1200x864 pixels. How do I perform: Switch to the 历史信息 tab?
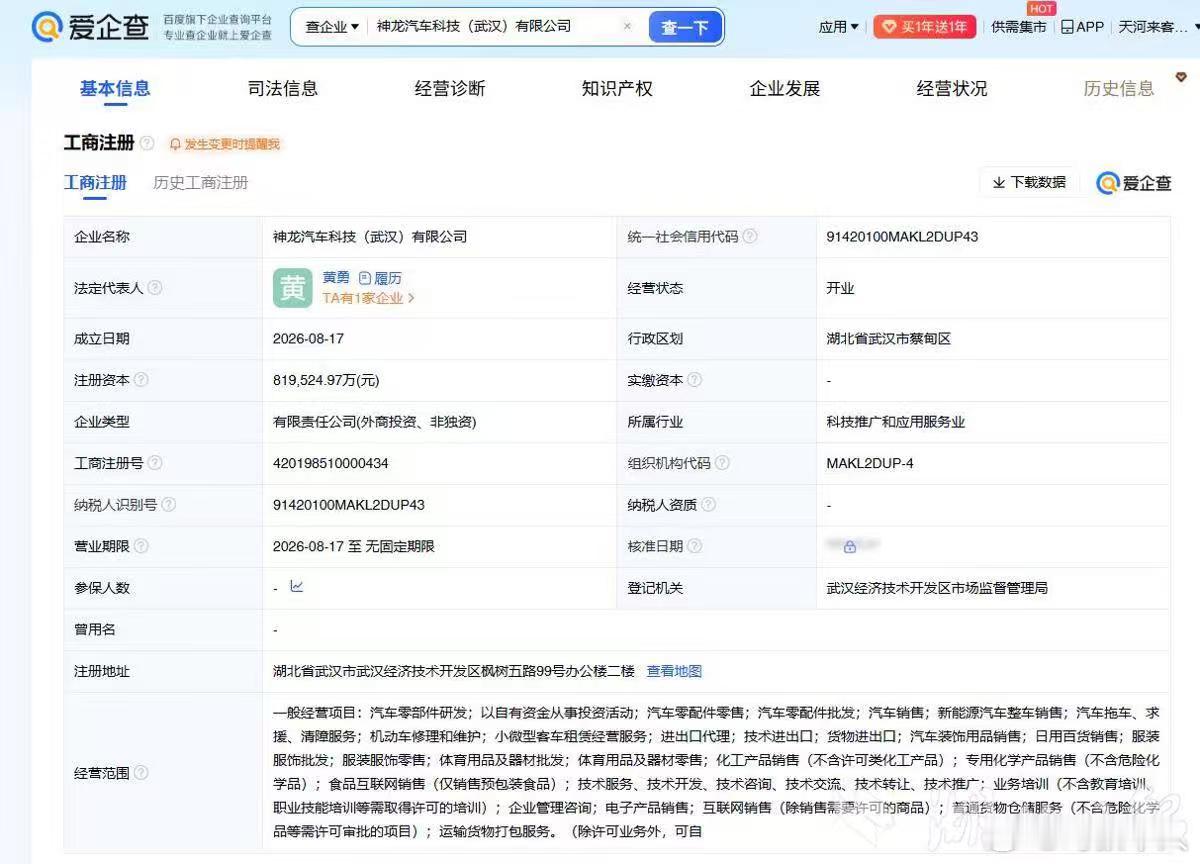[x=1119, y=88]
